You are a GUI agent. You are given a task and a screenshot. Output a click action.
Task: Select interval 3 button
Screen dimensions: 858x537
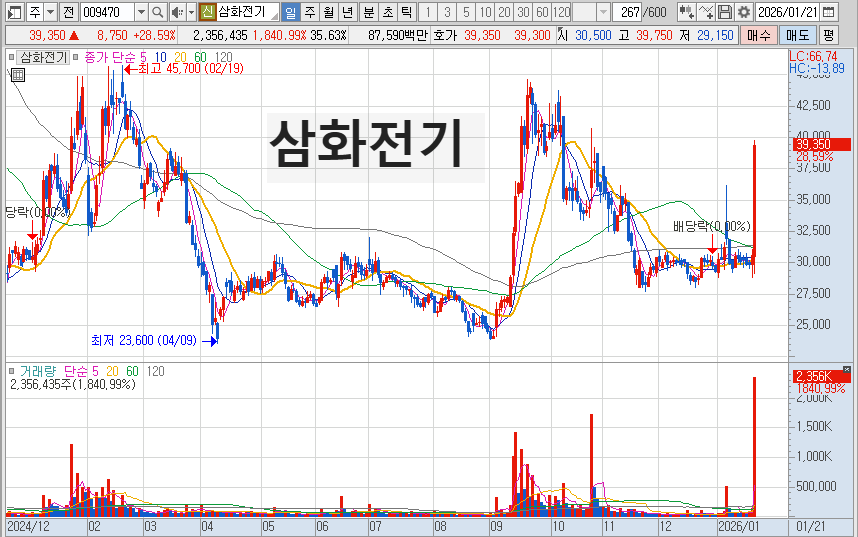click(x=447, y=11)
